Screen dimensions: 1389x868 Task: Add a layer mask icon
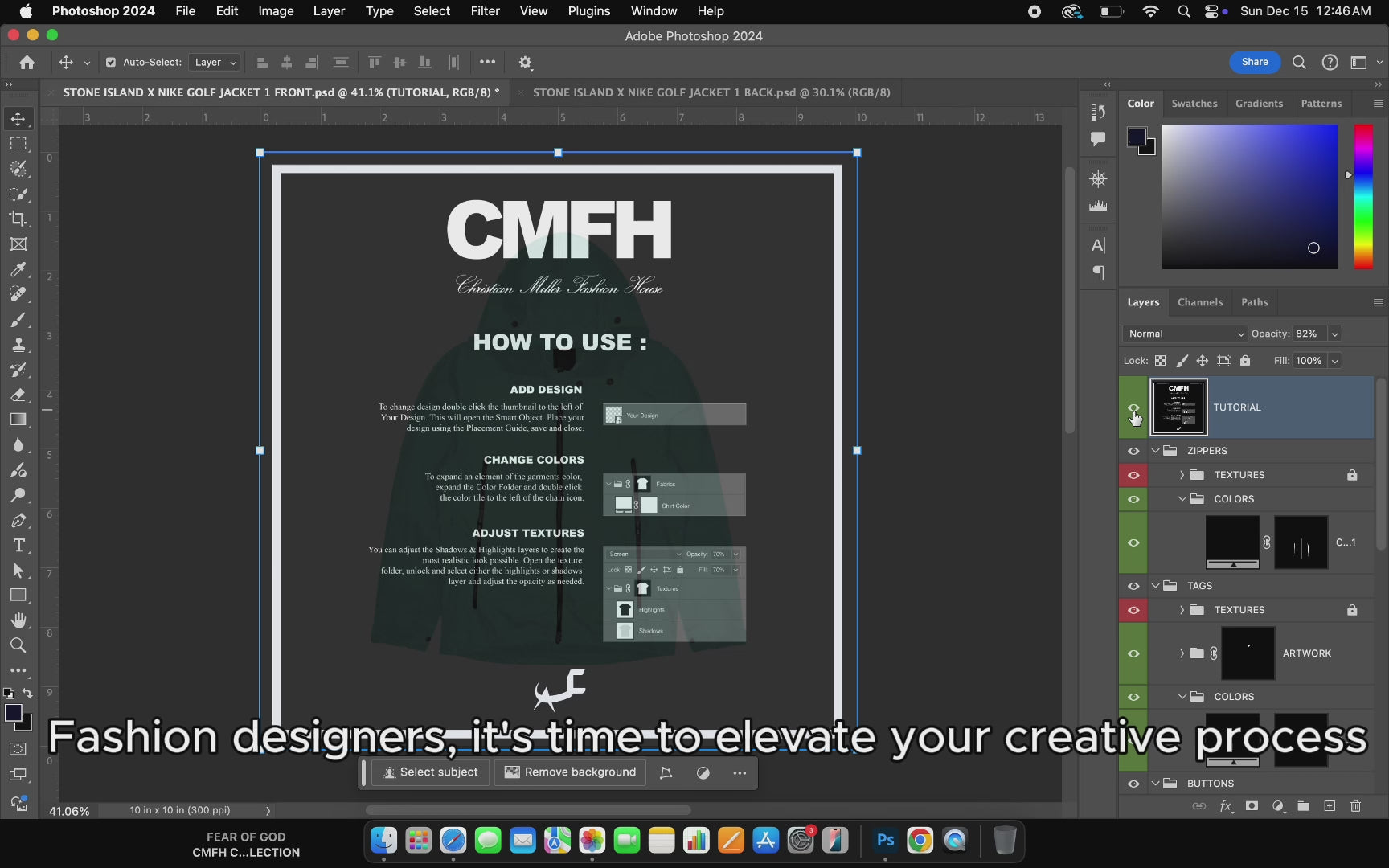(1252, 806)
